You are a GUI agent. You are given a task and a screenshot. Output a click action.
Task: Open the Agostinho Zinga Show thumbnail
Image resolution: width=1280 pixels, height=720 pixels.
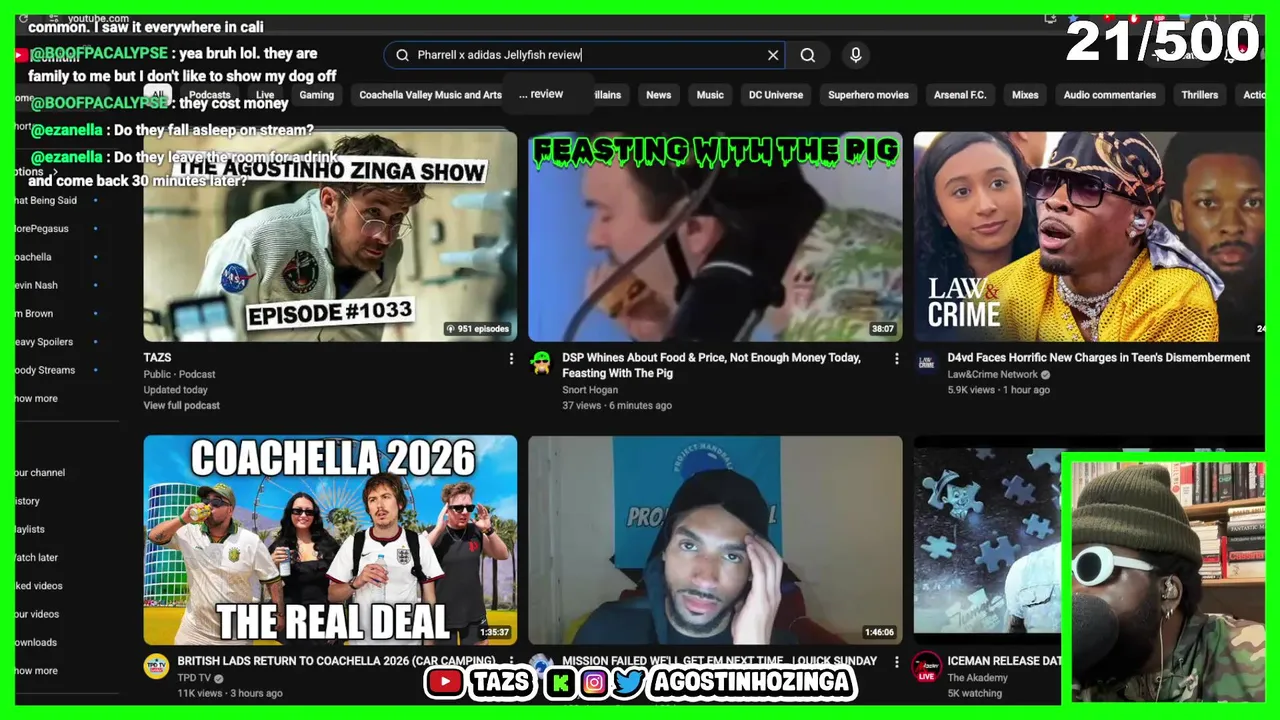pos(330,236)
